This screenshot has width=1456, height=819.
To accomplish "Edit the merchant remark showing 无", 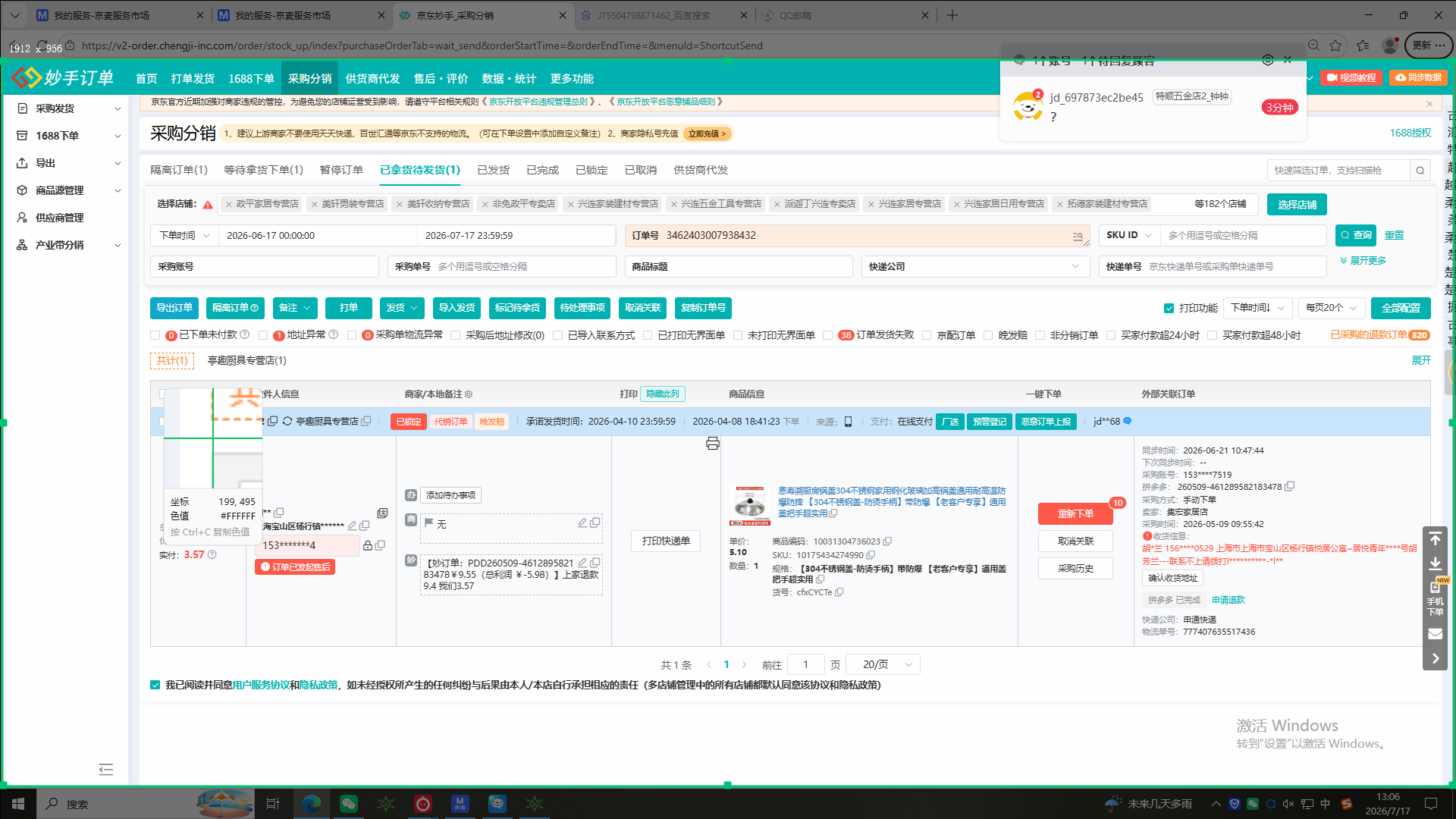I will (x=582, y=522).
